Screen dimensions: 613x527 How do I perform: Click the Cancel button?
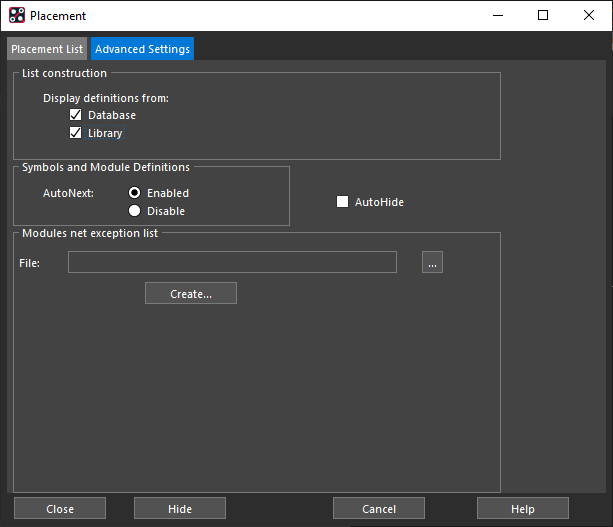[379, 508]
